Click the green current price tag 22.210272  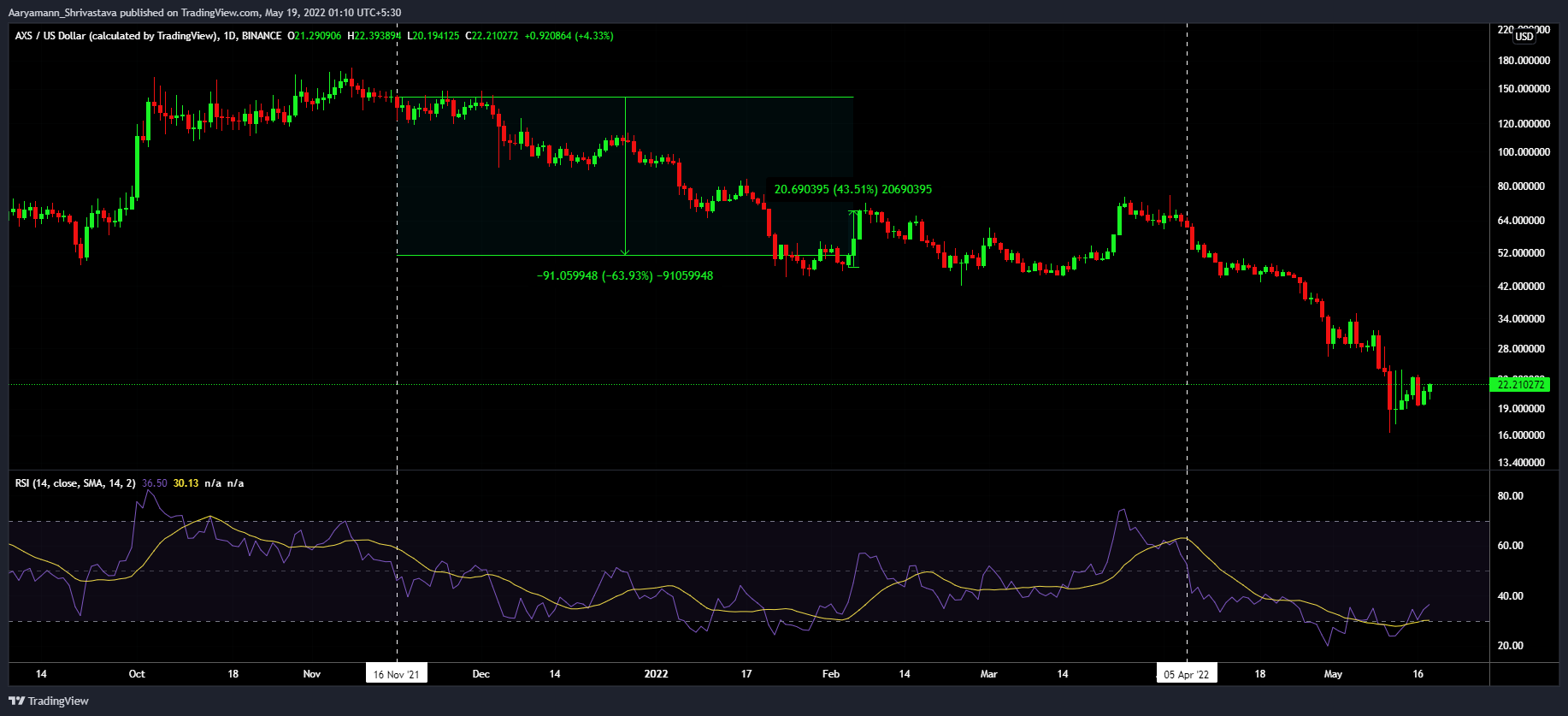(x=1521, y=385)
